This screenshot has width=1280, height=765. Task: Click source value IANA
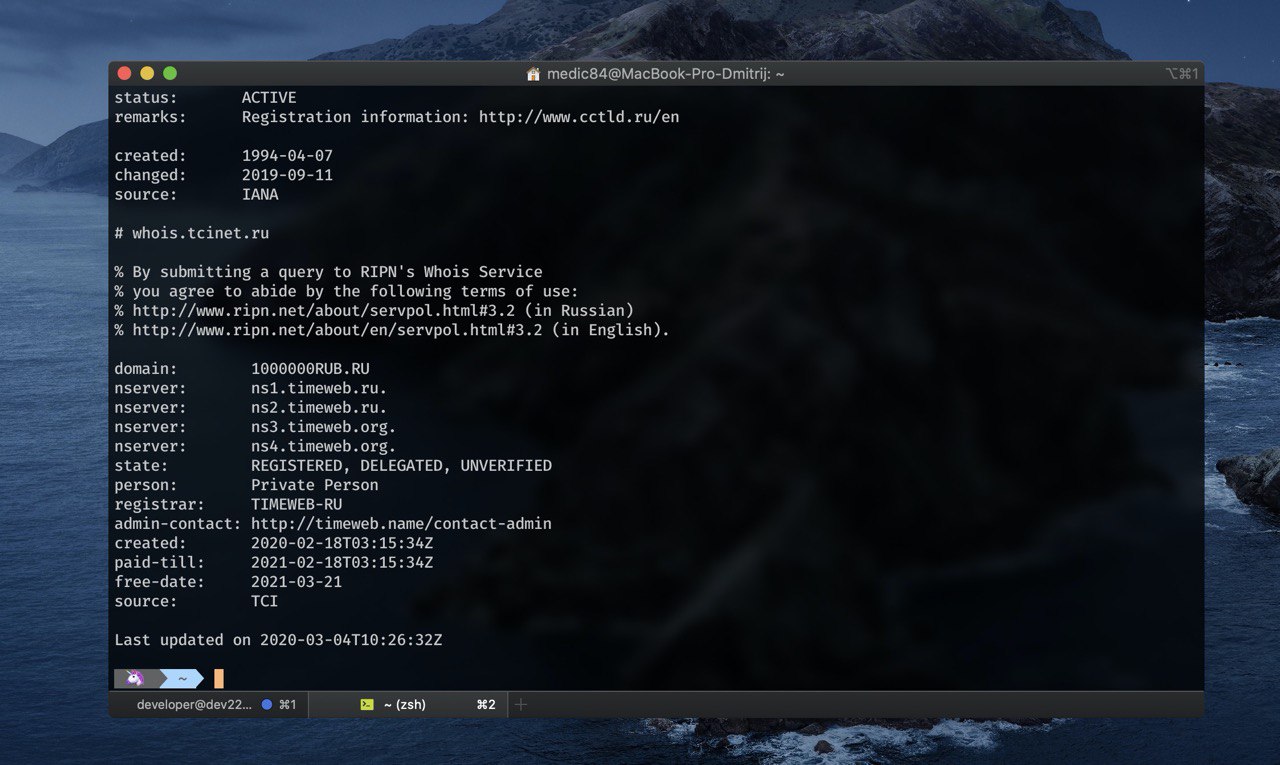click(x=260, y=195)
